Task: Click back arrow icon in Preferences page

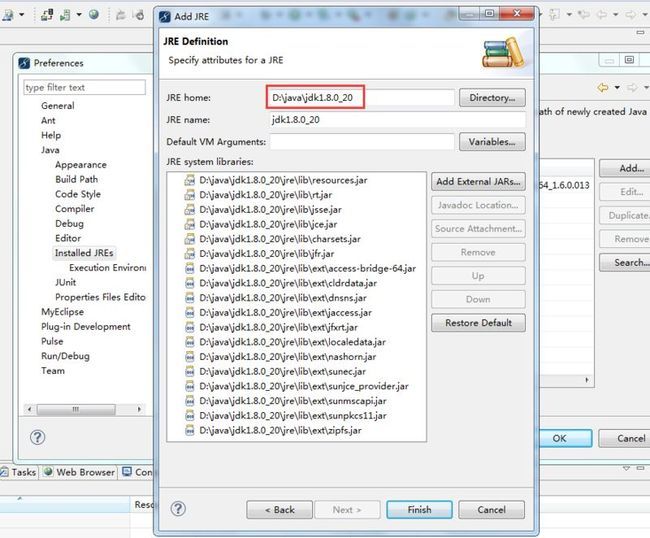Action: [603, 87]
